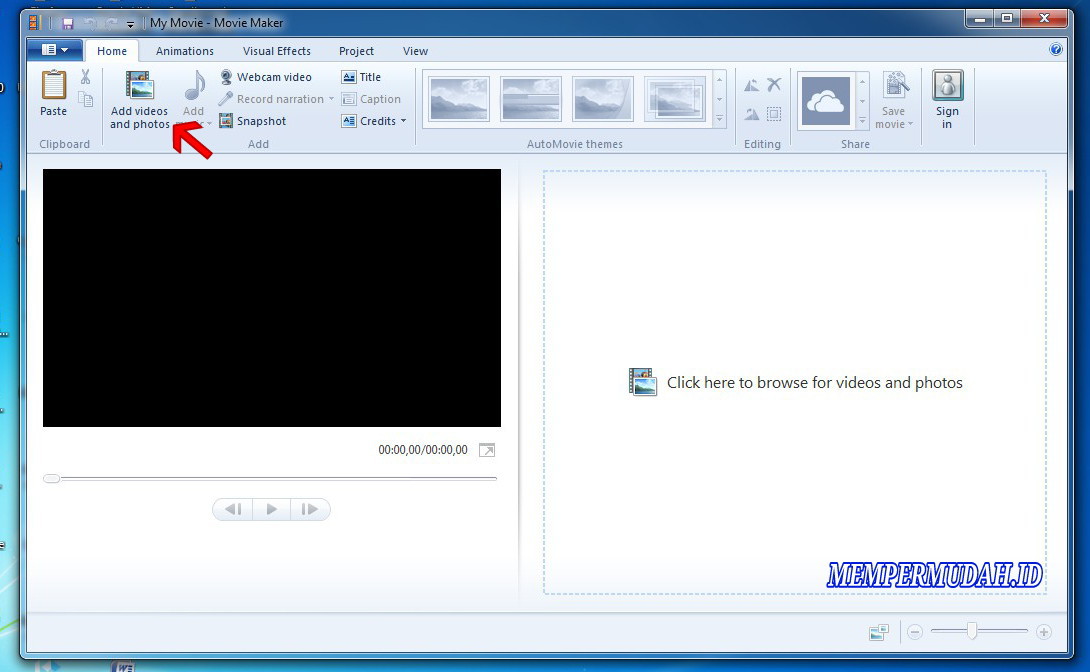Apply the first AutoMovie theme thumbnail

tap(459, 99)
